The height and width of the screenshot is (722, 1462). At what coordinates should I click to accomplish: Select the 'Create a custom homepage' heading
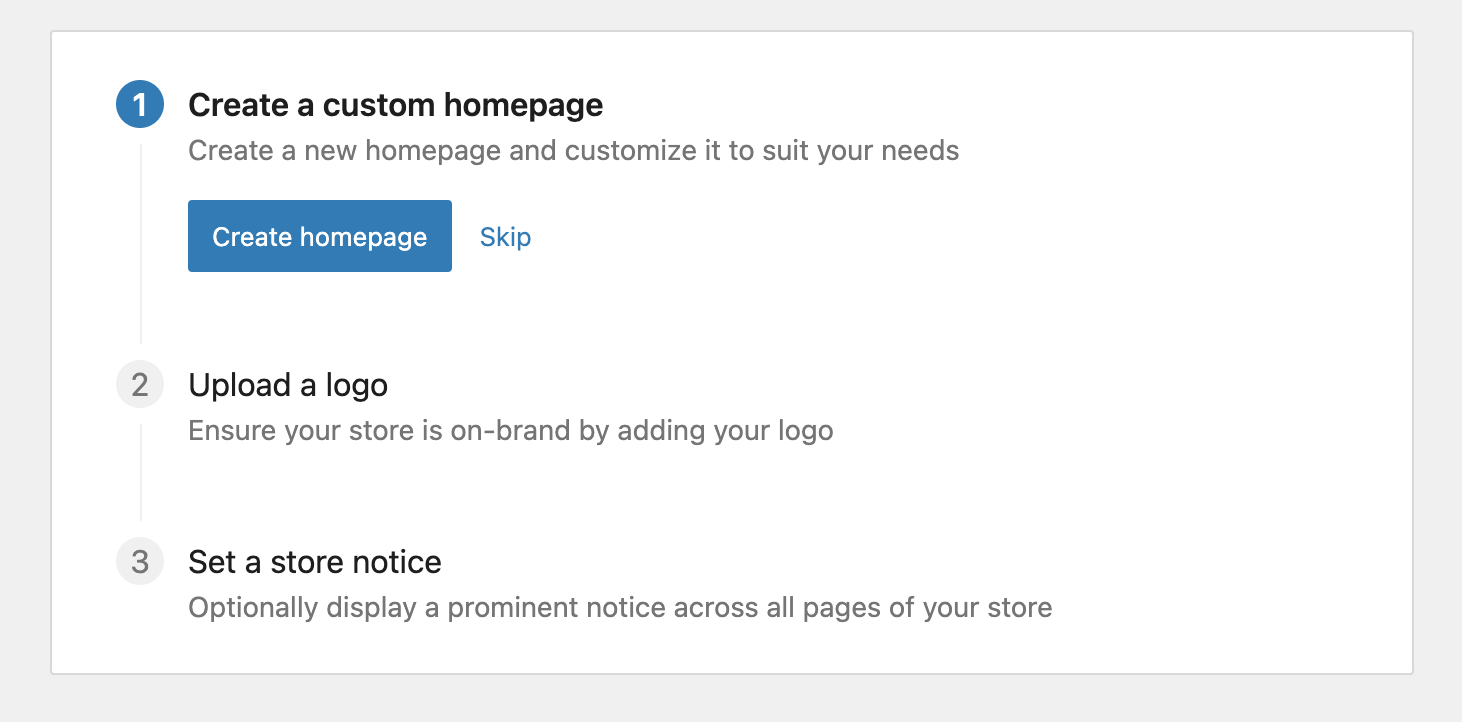395,105
